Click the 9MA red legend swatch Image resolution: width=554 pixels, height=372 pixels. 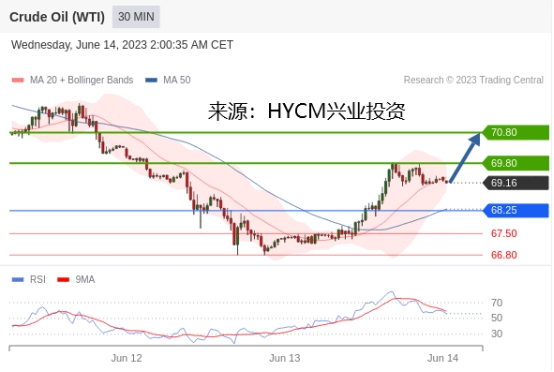[63, 280]
